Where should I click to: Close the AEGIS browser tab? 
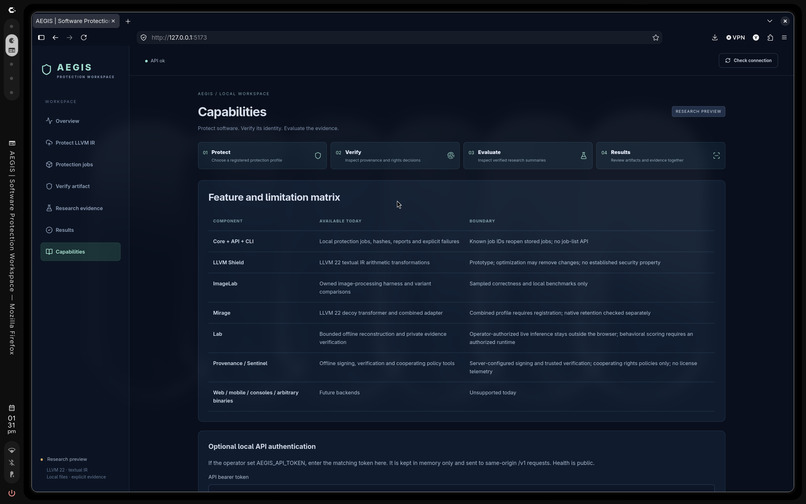[x=113, y=21]
